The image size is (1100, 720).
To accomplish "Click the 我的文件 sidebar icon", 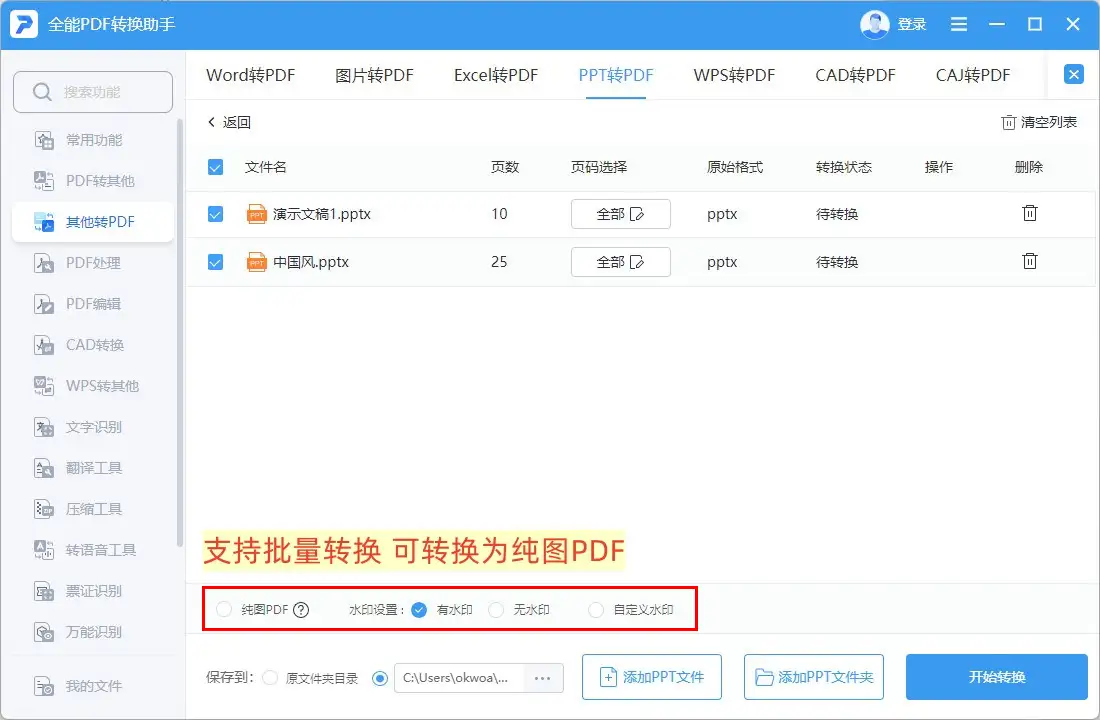I will [x=43, y=686].
